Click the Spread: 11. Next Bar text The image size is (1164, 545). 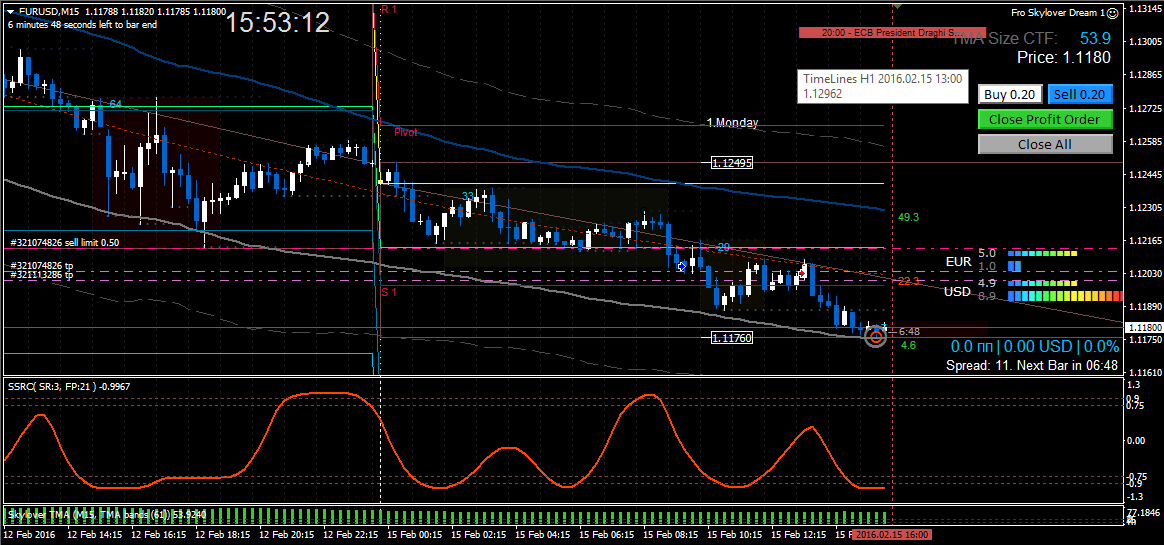point(1032,365)
